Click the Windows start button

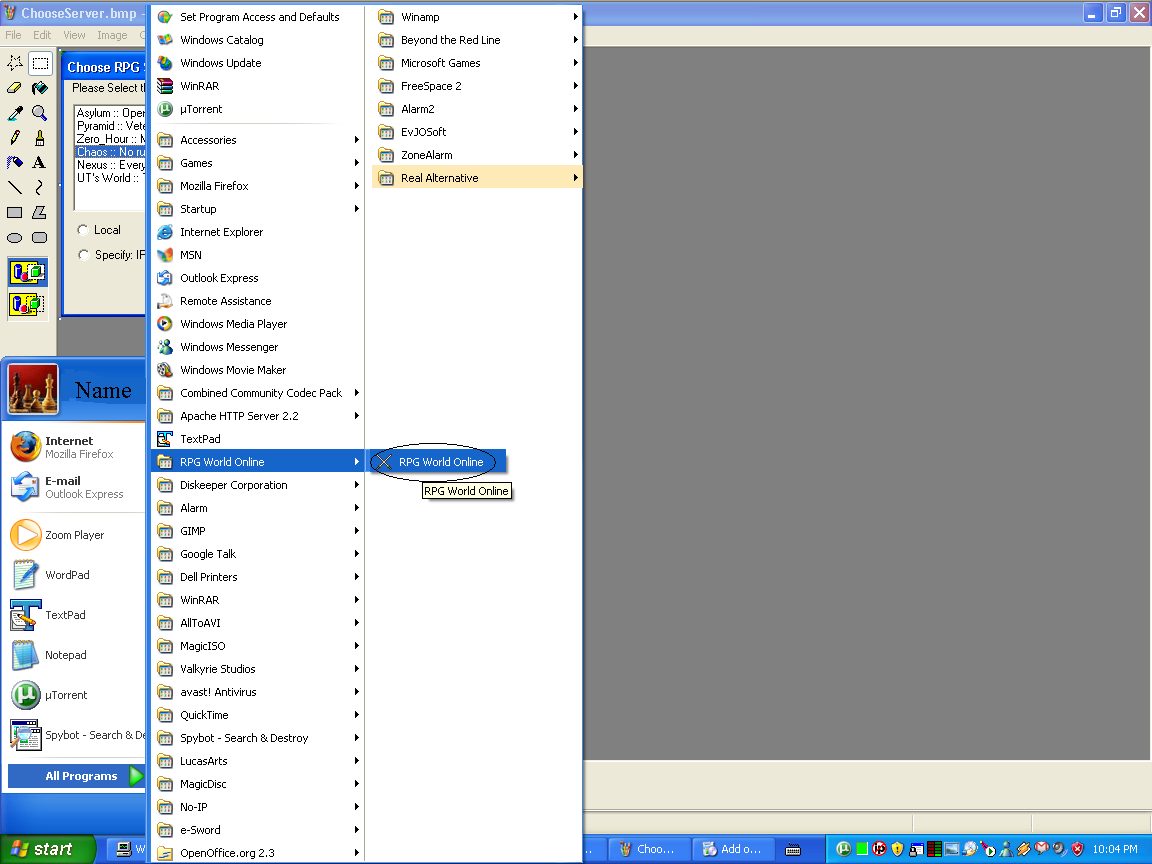46,849
